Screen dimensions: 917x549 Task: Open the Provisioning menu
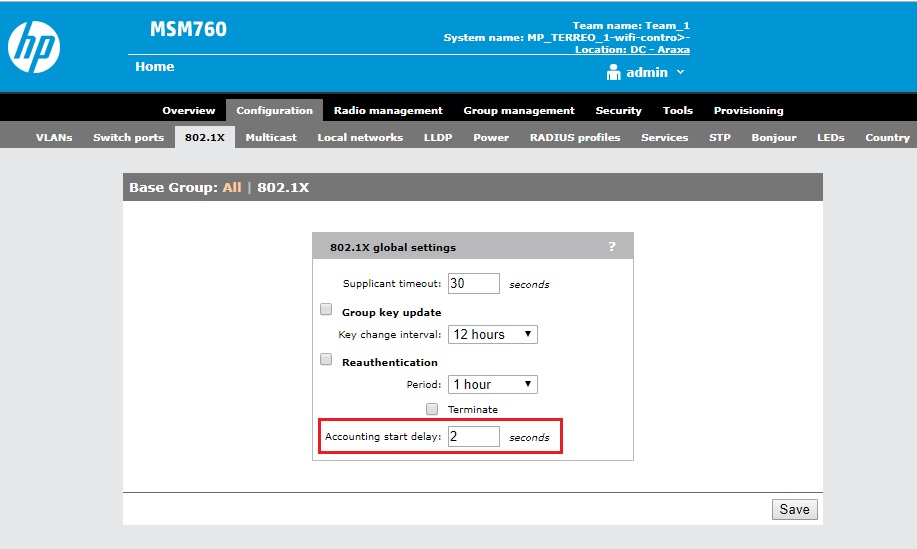(x=749, y=111)
